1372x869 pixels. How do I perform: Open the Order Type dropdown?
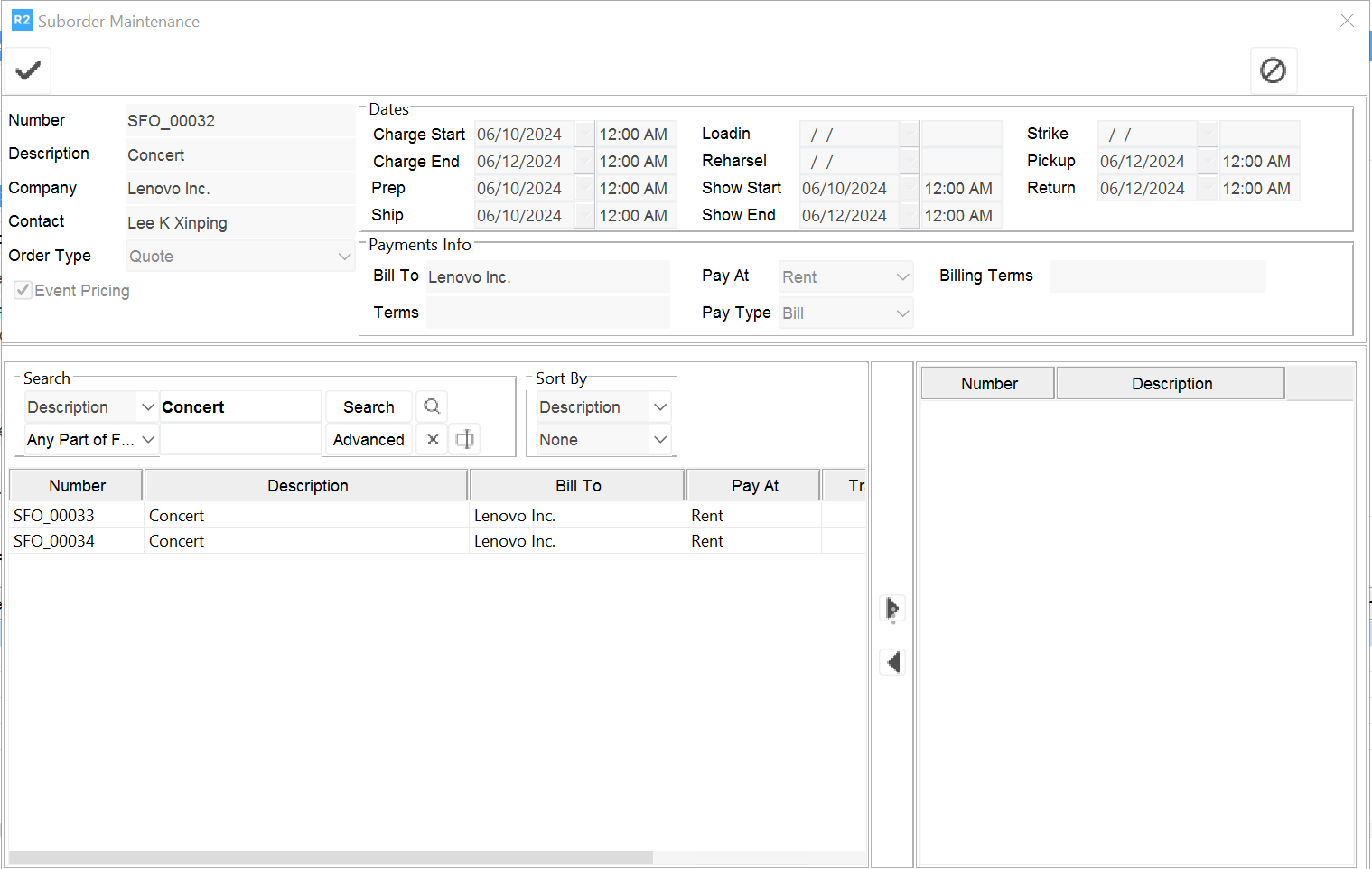(x=343, y=257)
